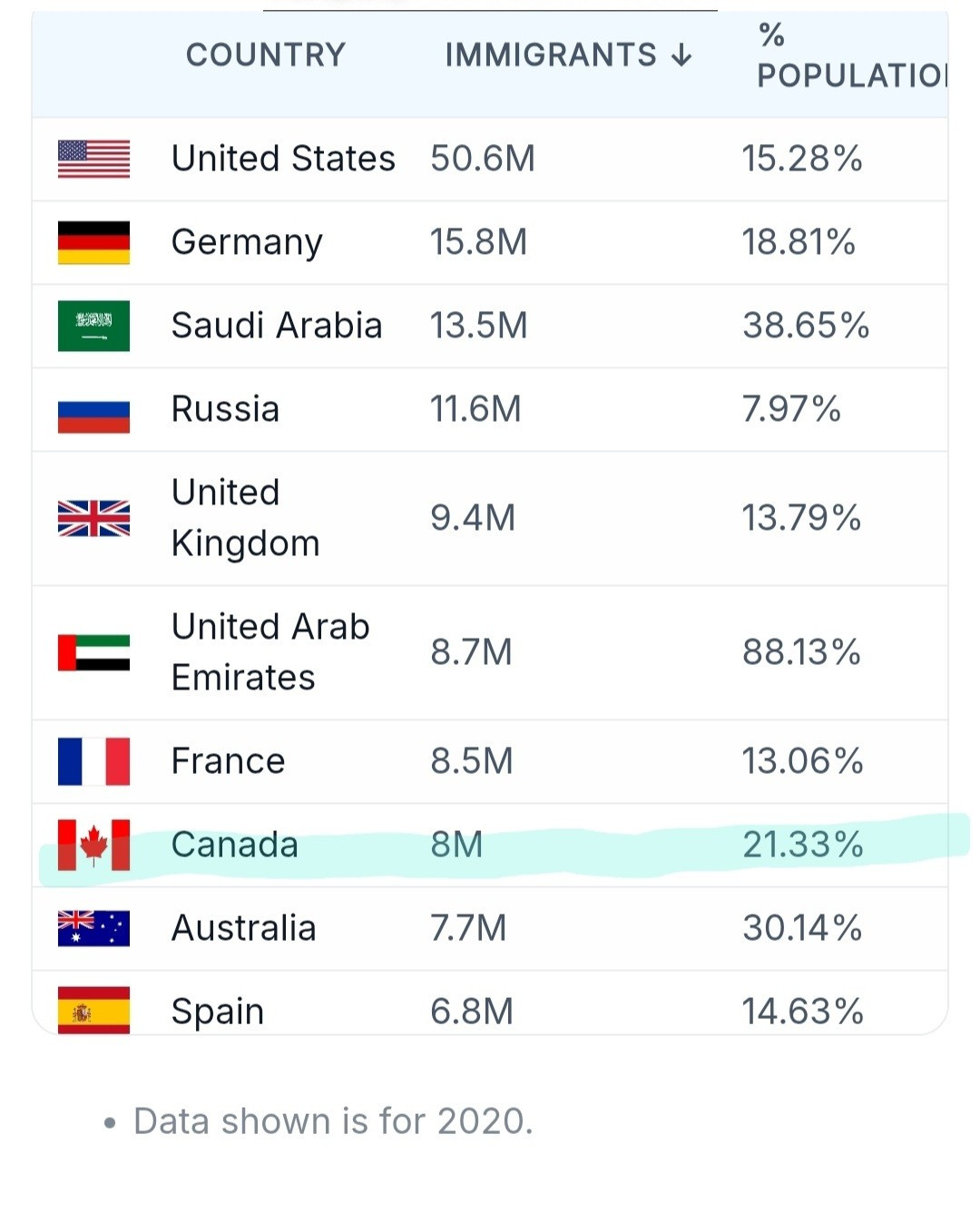Click the sort arrow next to Immigrants
Screen dimensions: 980x1212
tap(681, 56)
